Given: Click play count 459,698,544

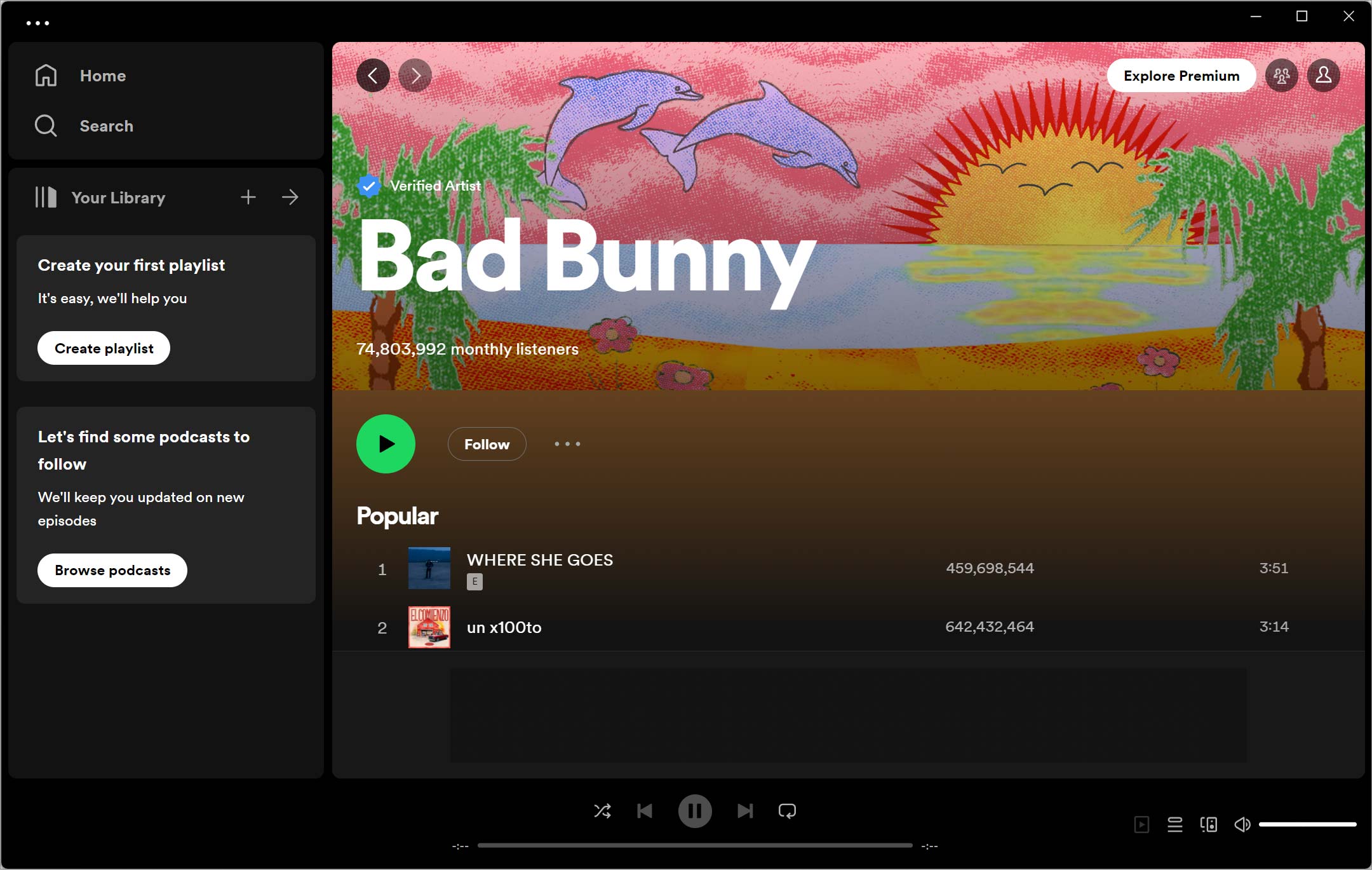Looking at the screenshot, I should click(x=990, y=568).
